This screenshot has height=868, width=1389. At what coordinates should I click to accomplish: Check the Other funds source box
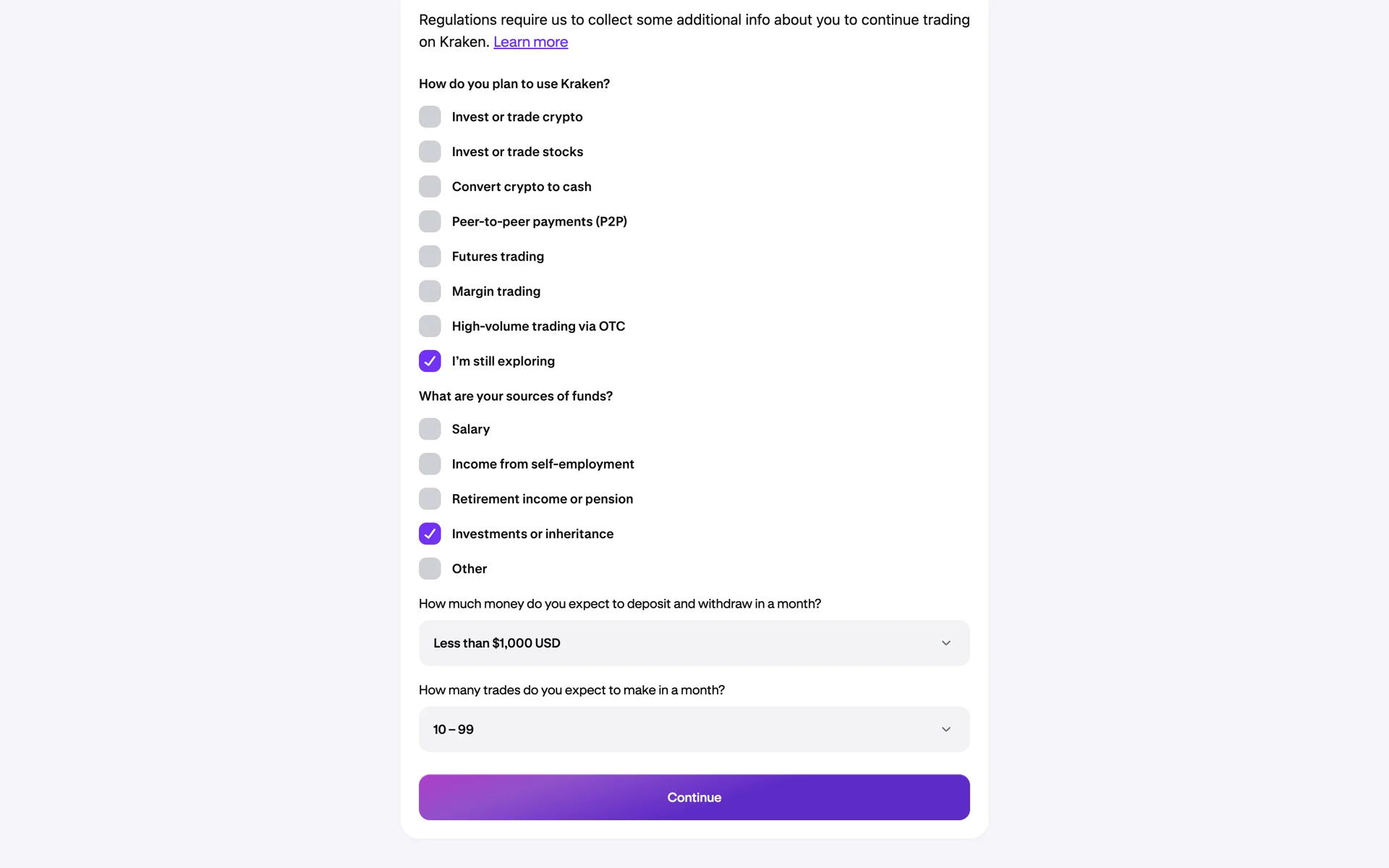tap(430, 569)
